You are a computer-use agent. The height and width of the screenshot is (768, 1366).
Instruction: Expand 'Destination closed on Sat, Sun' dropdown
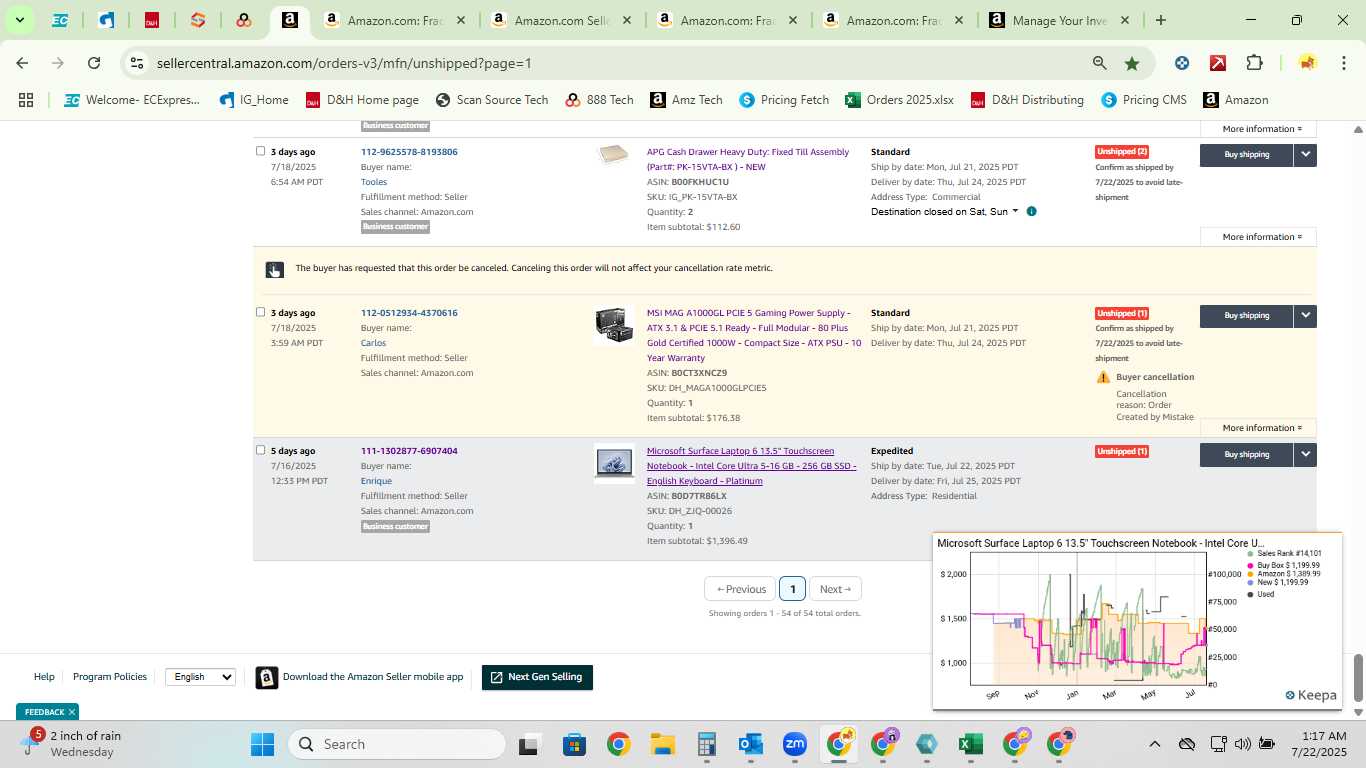[945, 212]
